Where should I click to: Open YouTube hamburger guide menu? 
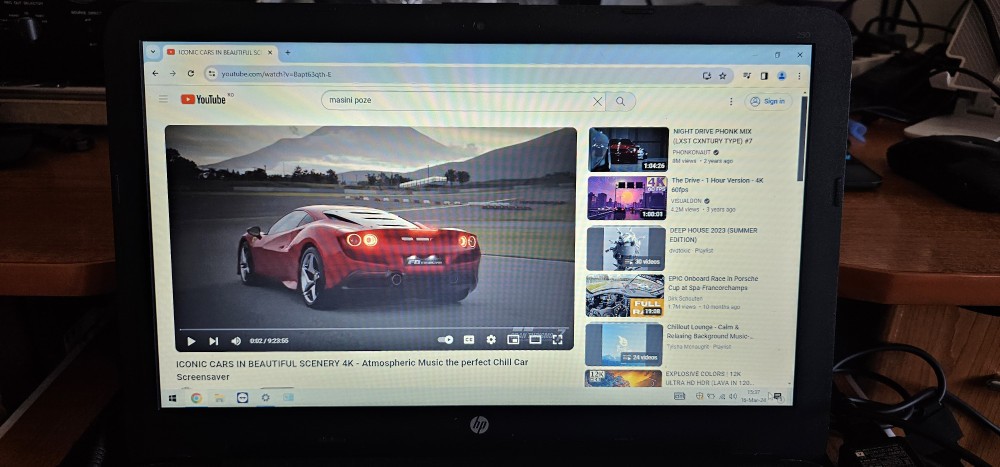163,99
